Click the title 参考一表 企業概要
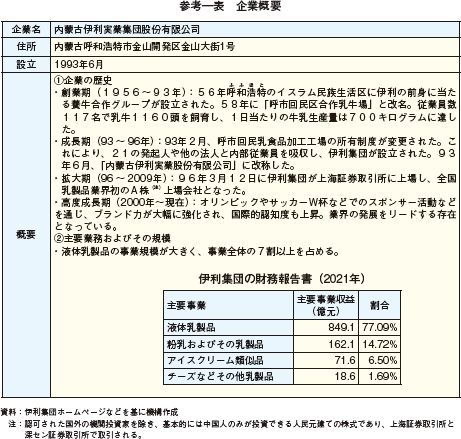The height and width of the screenshot is (439, 461). pos(230,6)
